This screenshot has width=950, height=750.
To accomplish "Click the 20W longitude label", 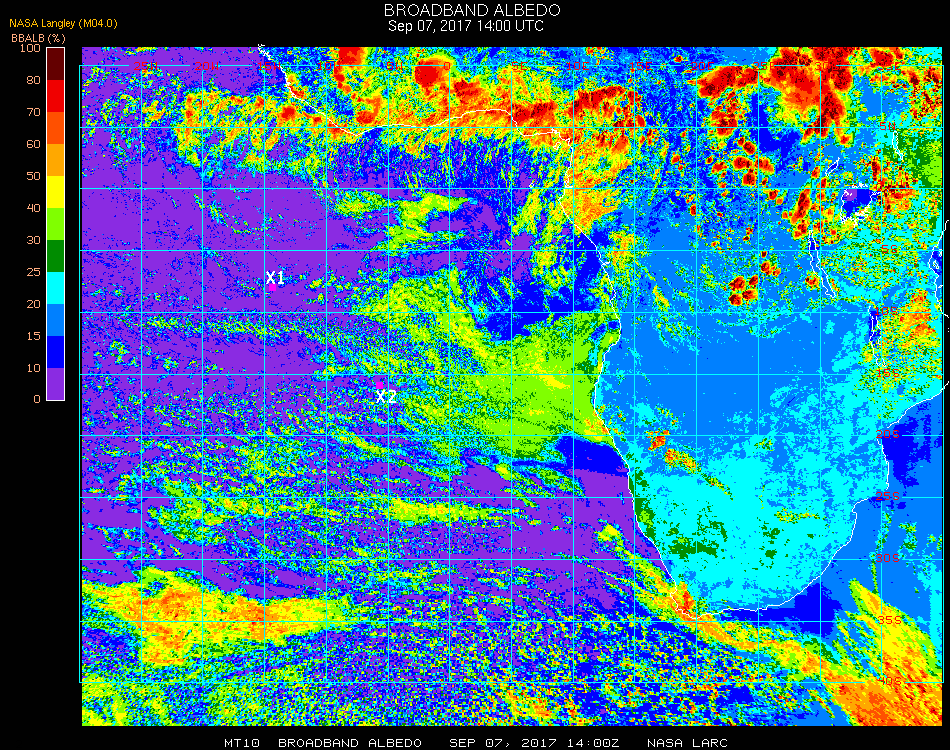I will (207, 66).
